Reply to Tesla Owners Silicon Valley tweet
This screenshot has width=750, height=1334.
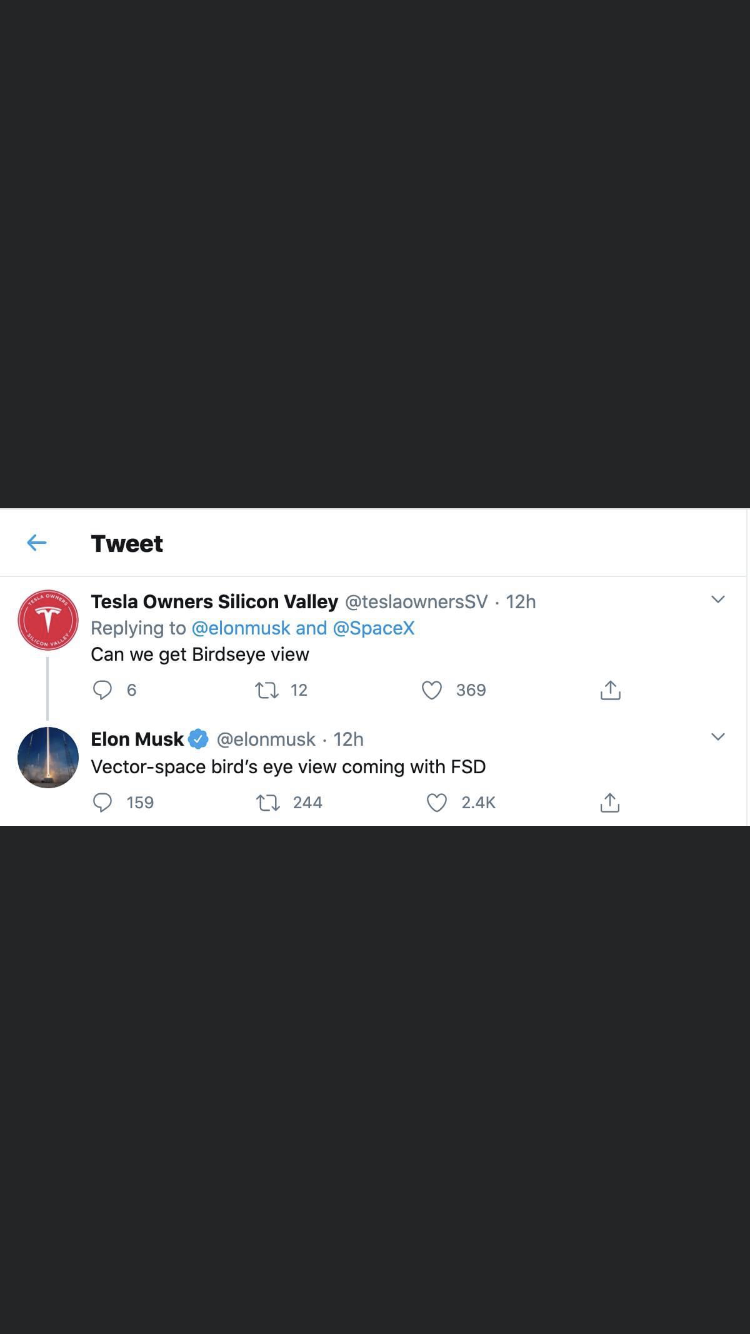pyautogui.click(x=102, y=690)
